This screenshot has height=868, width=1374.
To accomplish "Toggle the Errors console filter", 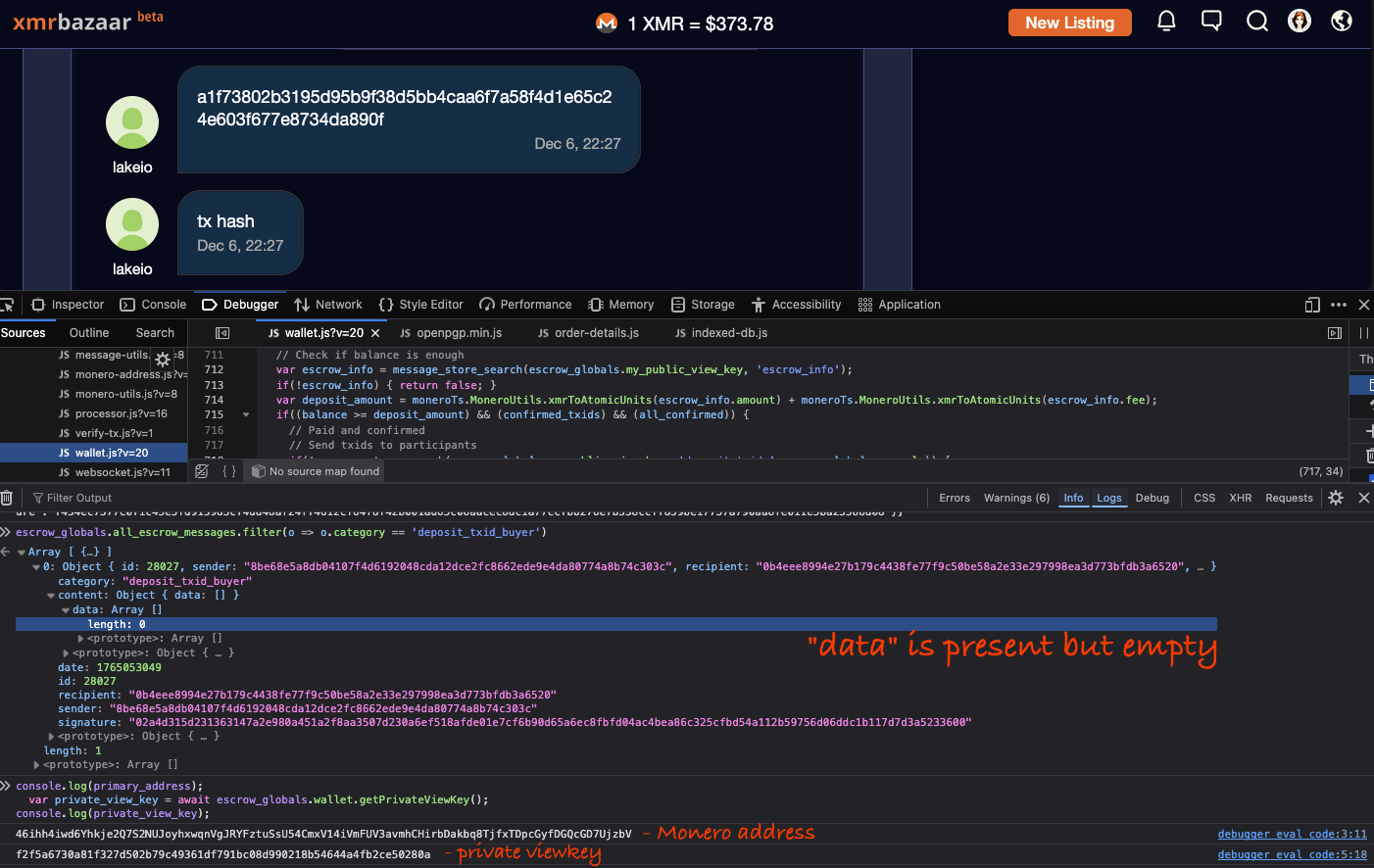I will click(x=955, y=498).
